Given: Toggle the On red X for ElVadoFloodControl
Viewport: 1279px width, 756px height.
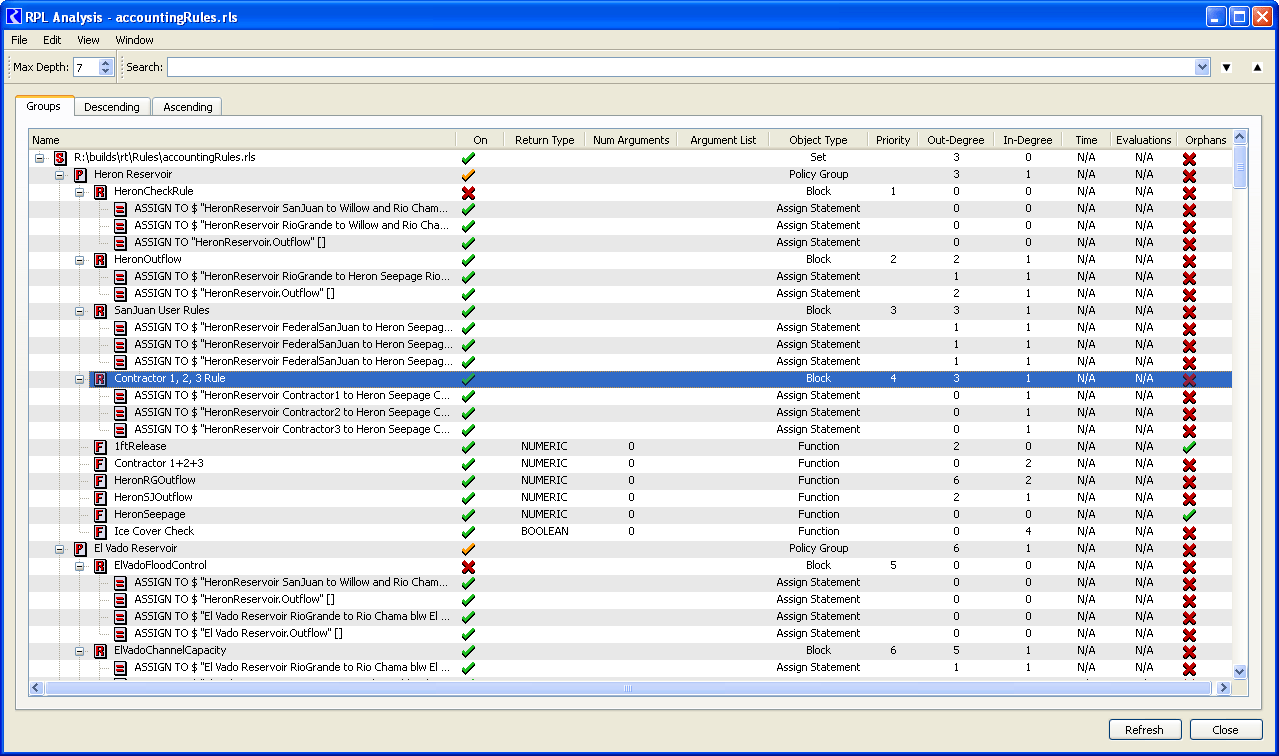Looking at the screenshot, I should (x=468, y=566).
